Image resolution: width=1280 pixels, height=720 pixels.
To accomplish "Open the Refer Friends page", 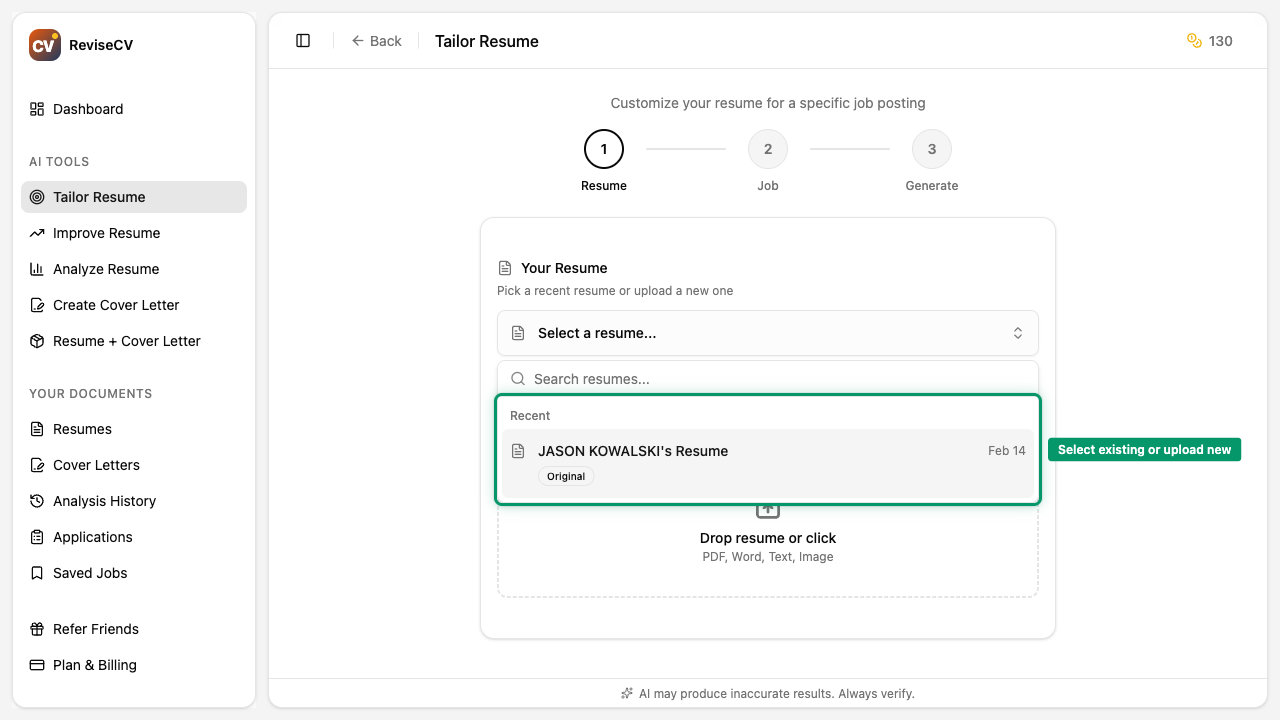I will point(95,629).
